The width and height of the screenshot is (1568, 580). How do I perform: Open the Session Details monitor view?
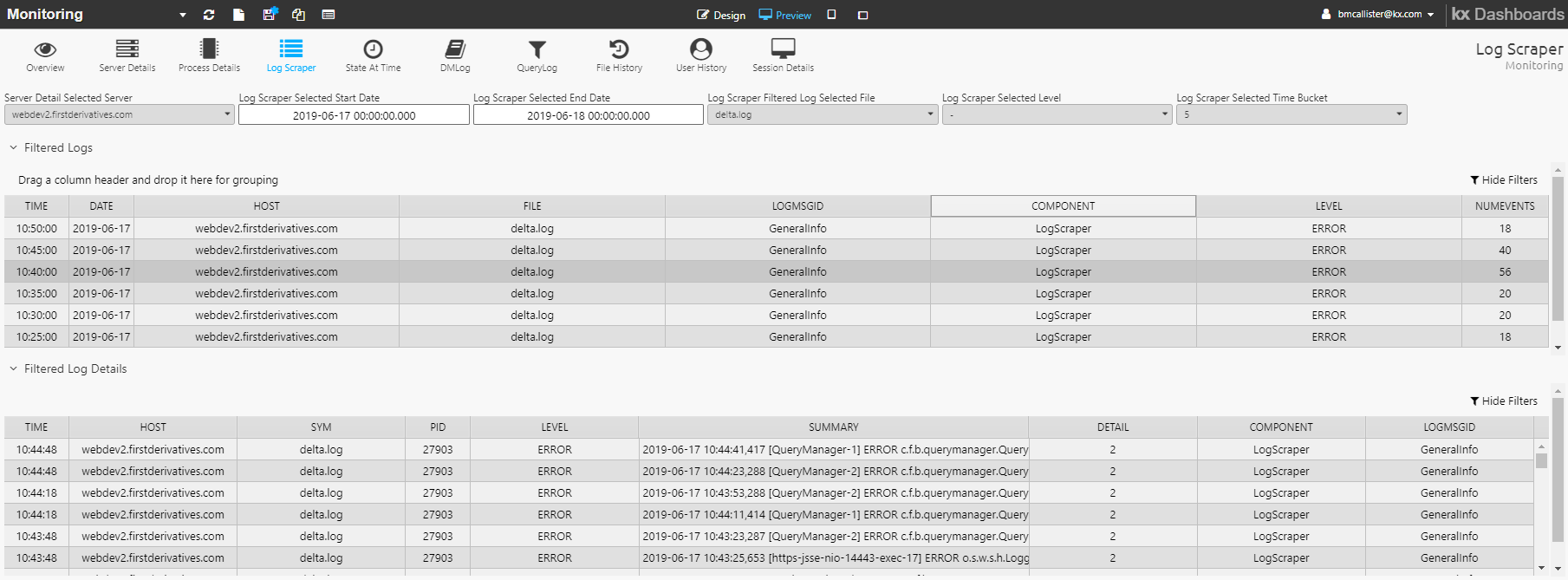[x=784, y=55]
